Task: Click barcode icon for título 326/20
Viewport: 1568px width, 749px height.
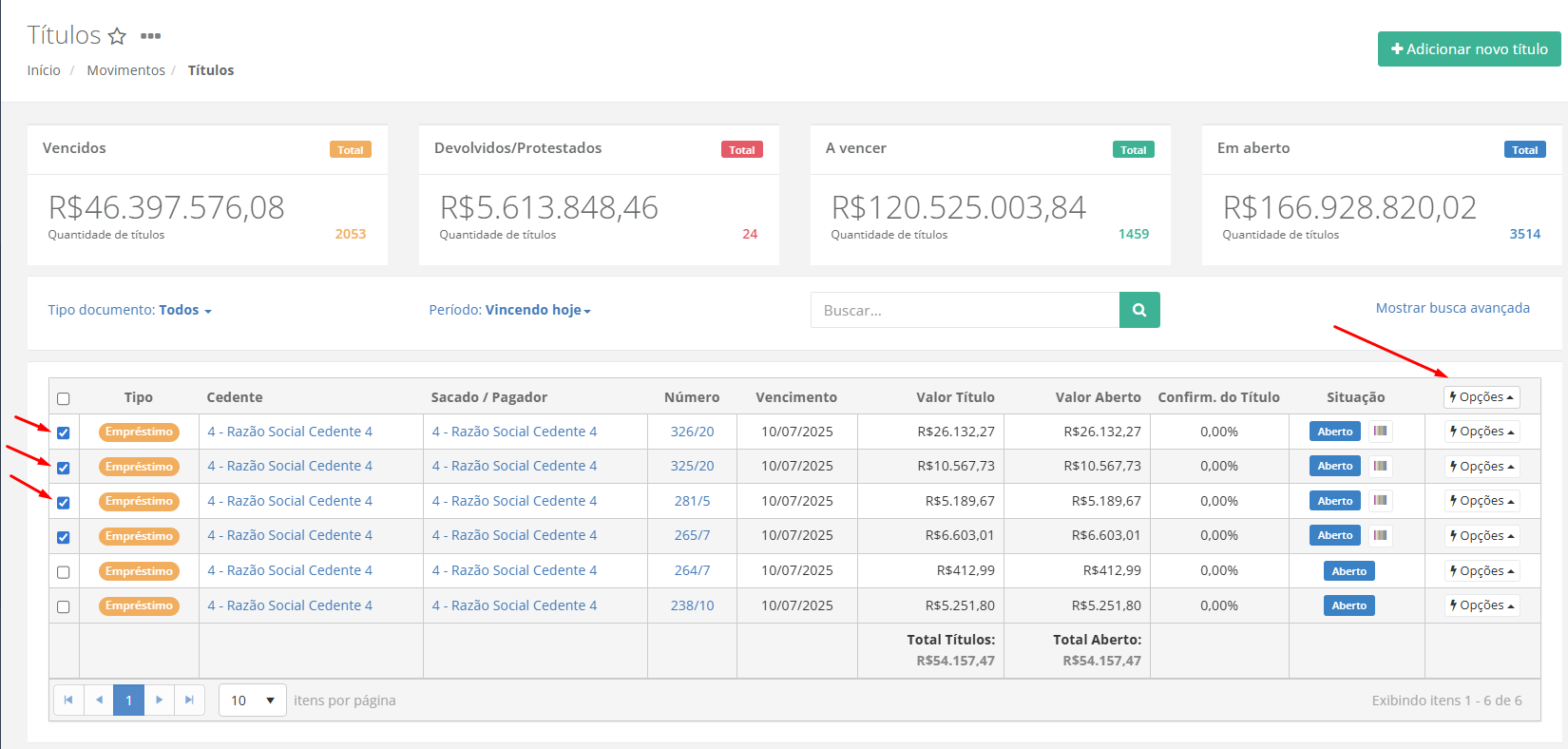Action: tap(1380, 432)
